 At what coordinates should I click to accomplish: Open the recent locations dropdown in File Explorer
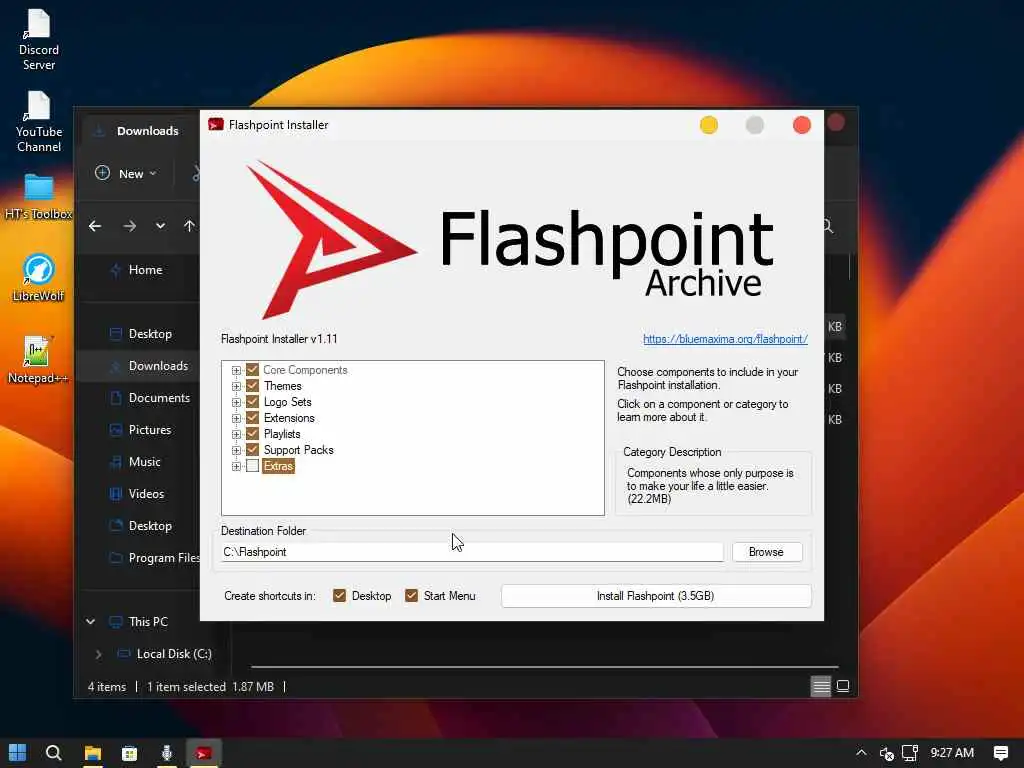coord(160,226)
